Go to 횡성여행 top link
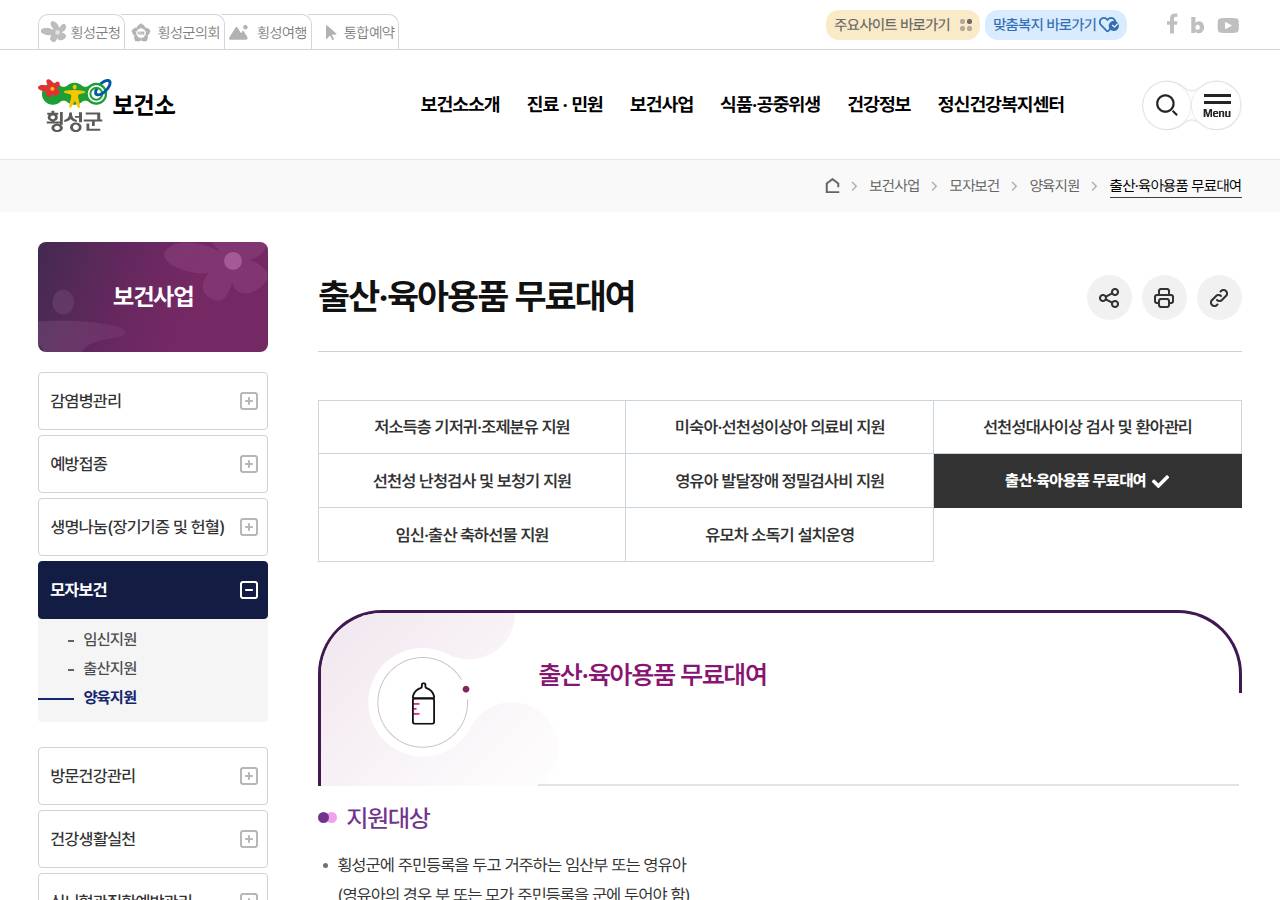 pos(268,32)
